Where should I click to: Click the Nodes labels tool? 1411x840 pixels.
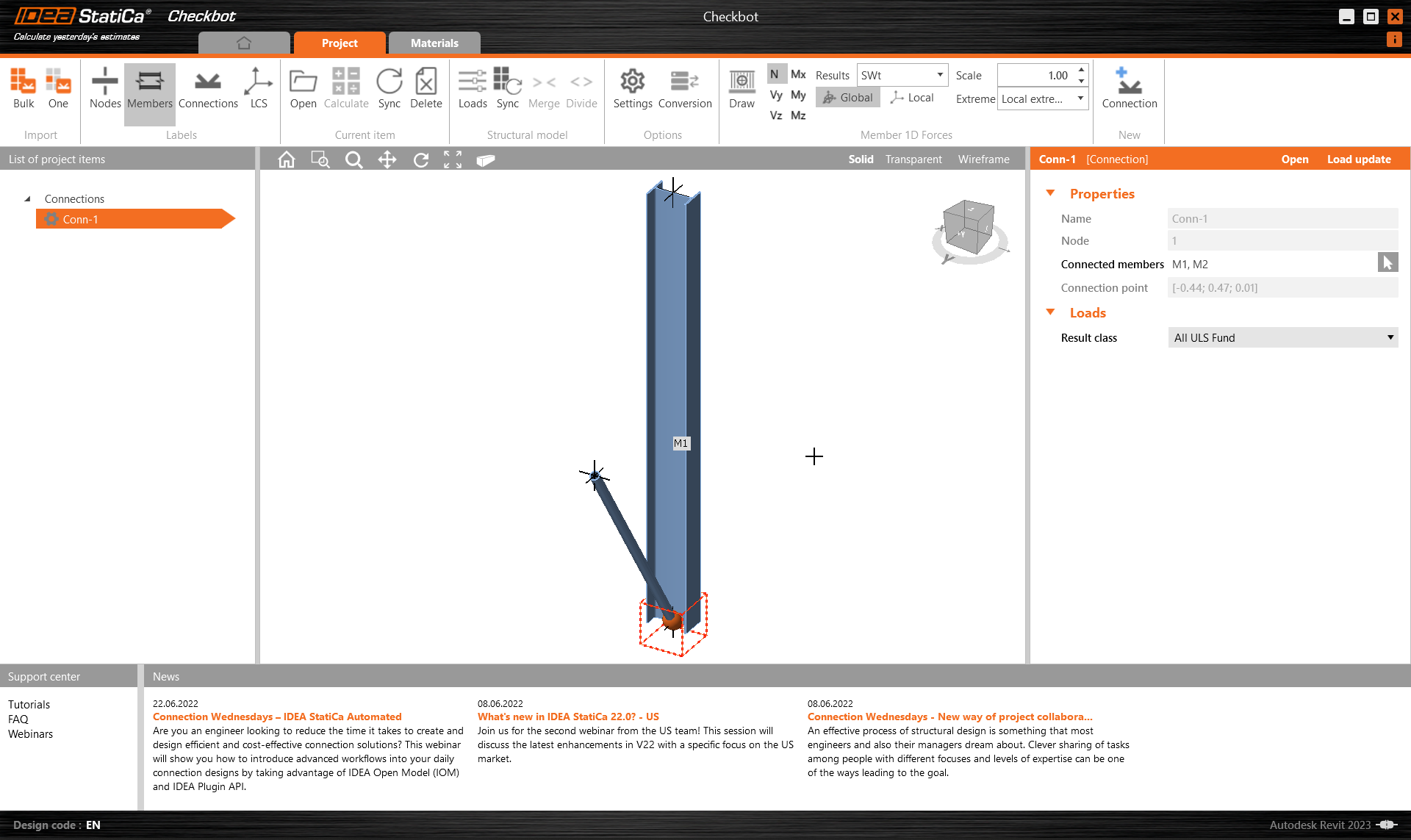(104, 90)
